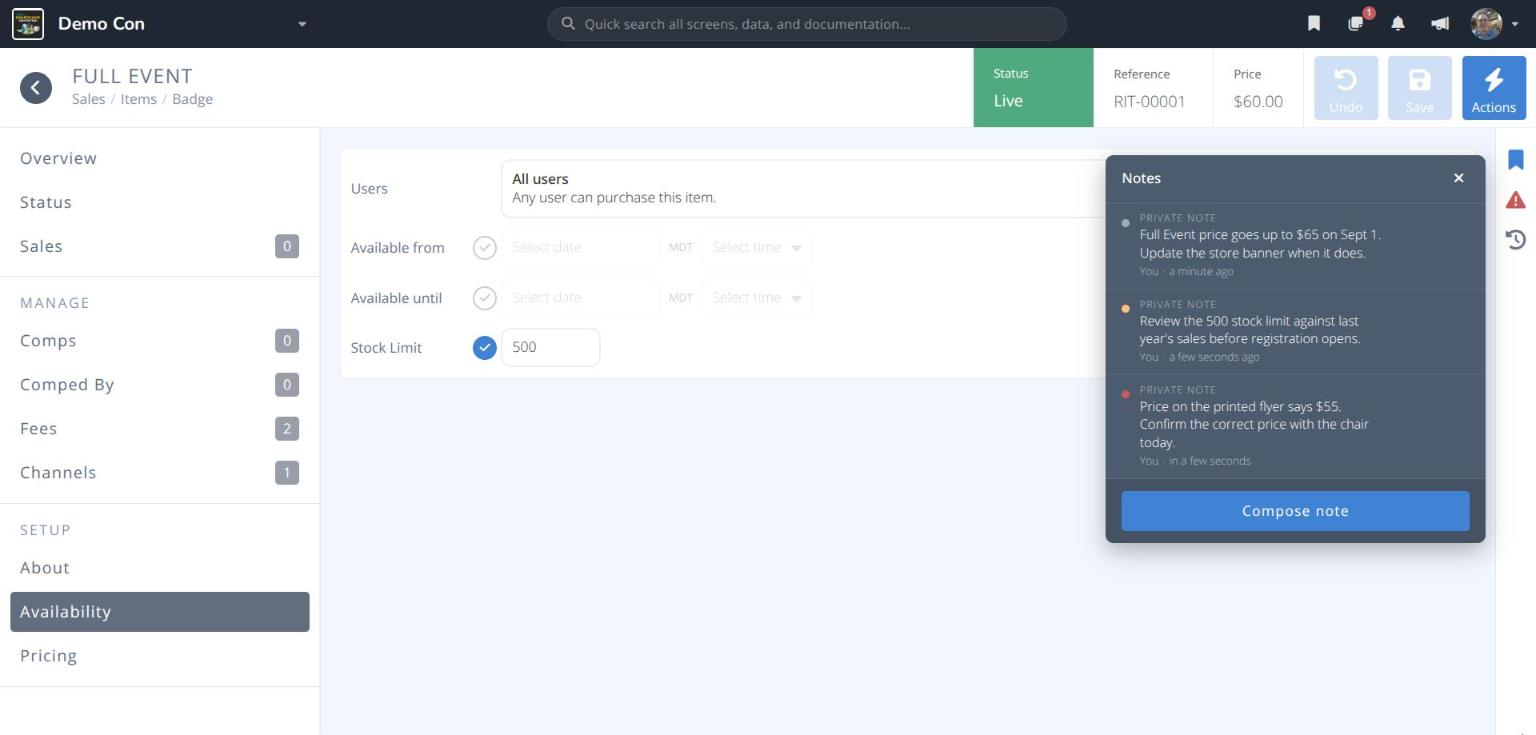Screen dimensions: 1536x735
Task: Open the Status section
Action: pyautogui.click(x=160, y=202)
